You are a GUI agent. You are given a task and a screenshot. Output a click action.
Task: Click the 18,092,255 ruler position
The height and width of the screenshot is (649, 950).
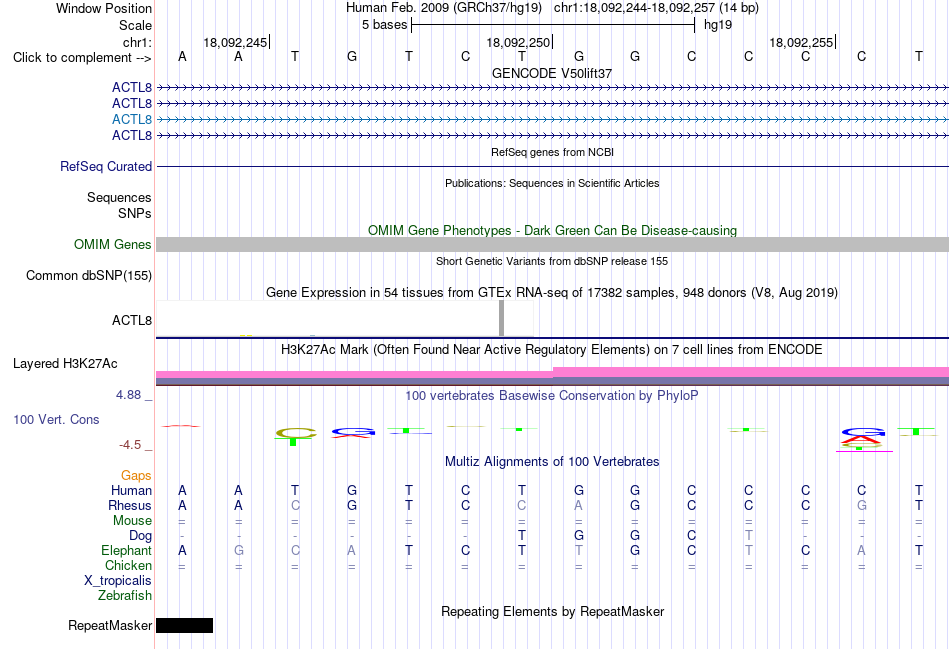tap(801, 42)
